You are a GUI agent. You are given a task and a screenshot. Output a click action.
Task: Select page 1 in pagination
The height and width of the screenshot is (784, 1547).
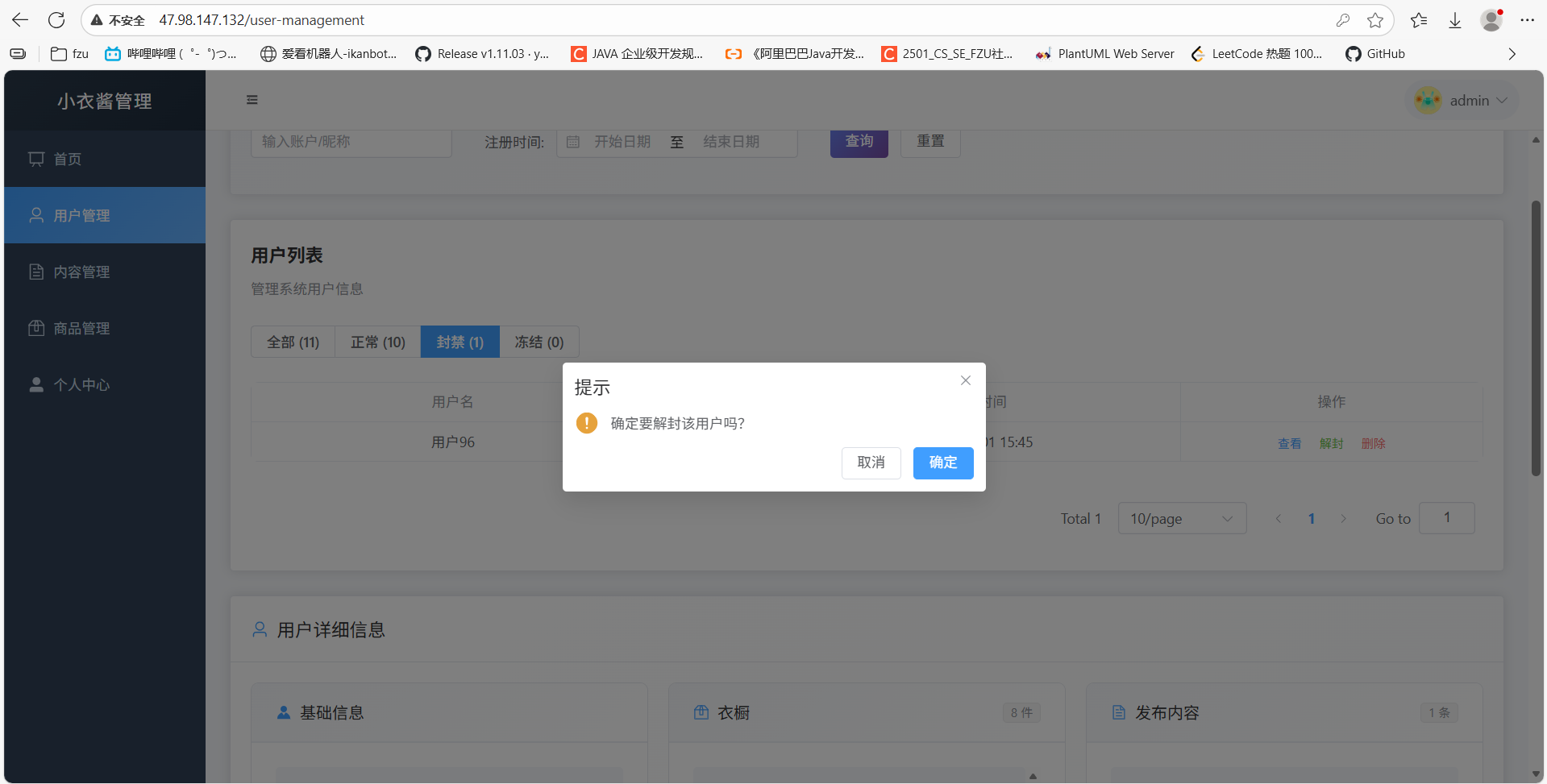click(x=1312, y=518)
